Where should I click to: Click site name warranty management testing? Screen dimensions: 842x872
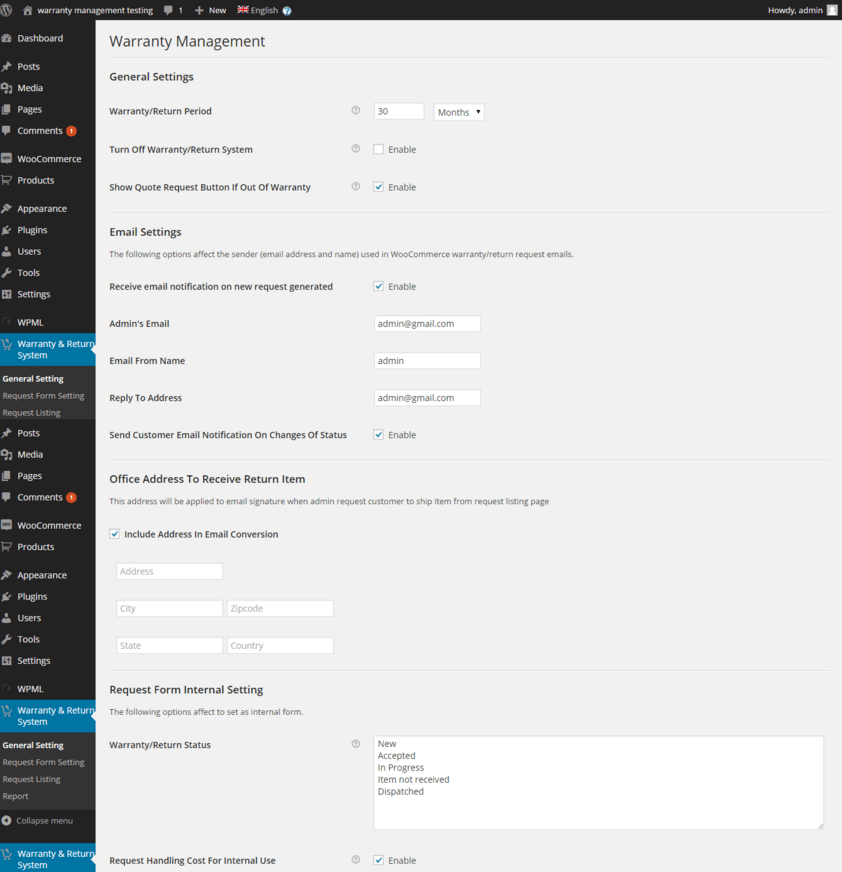[95, 10]
